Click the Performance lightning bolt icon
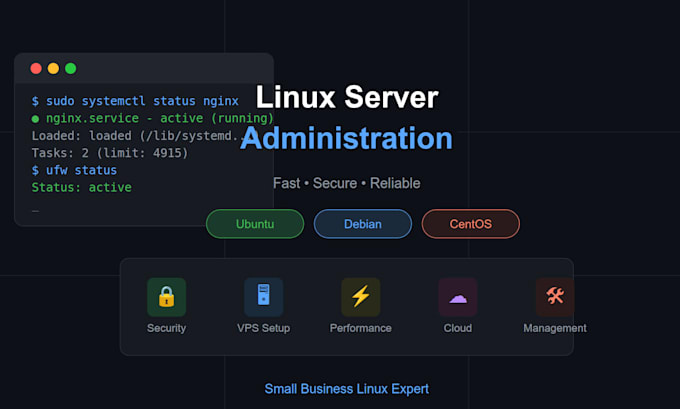The height and width of the screenshot is (409, 680). pyautogui.click(x=361, y=297)
